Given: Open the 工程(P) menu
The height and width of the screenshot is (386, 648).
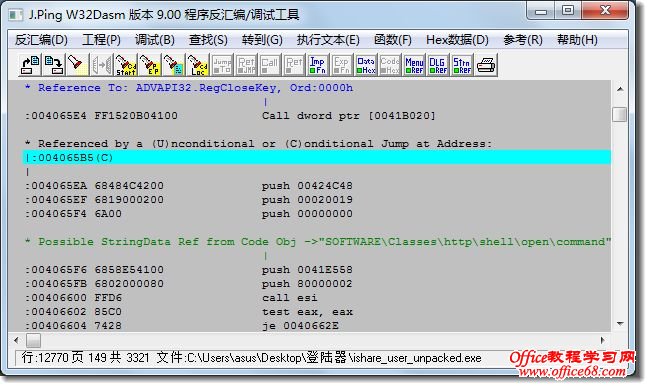Looking at the screenshot, I should [x=101, y=40].
